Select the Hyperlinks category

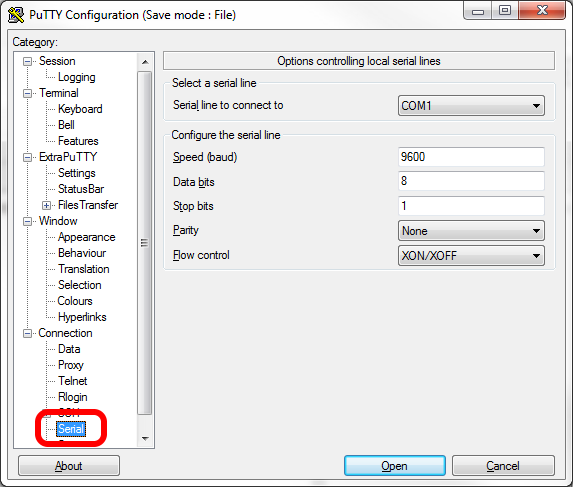point(82,317)
